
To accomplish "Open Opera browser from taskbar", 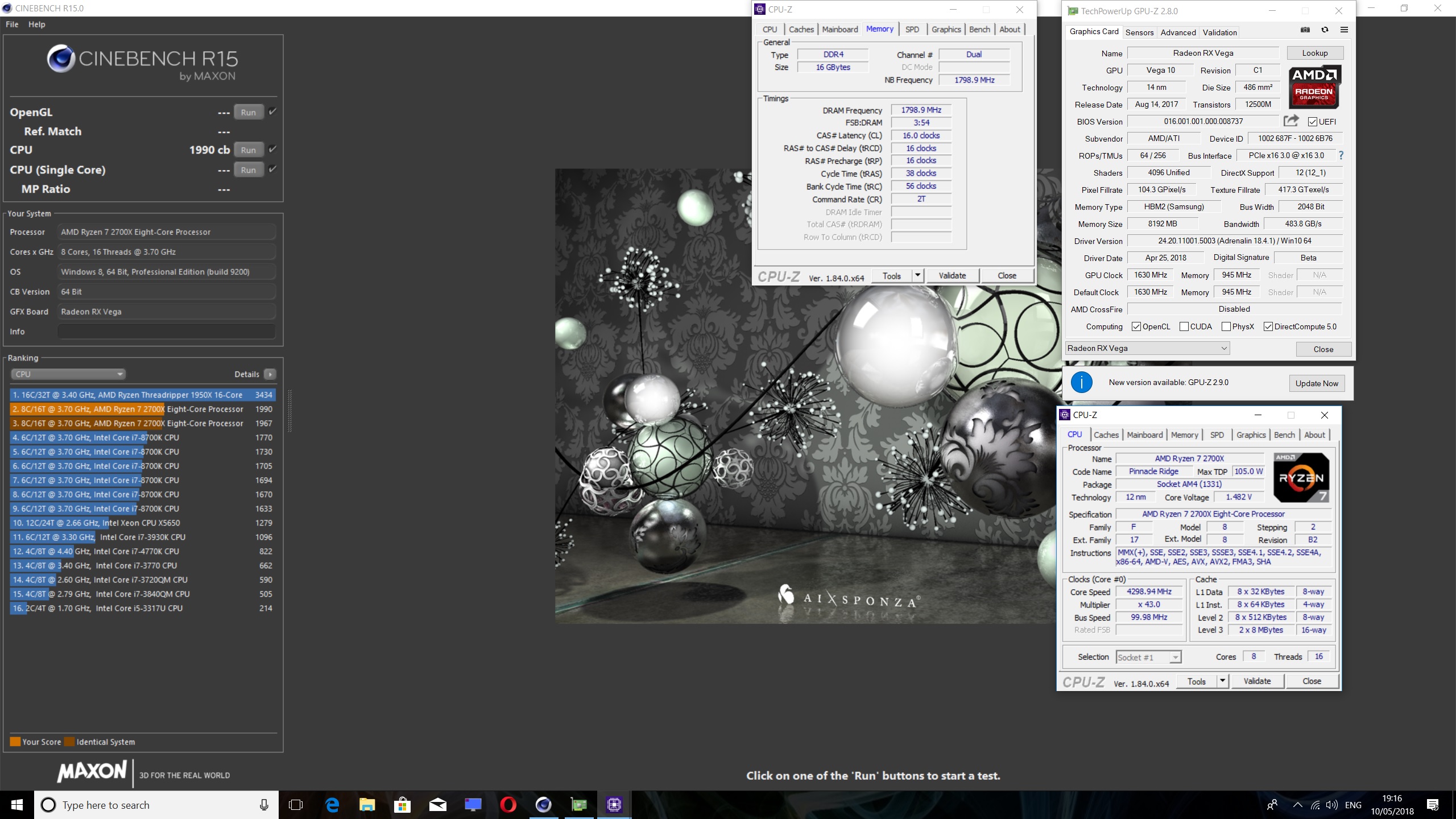I will (x=508, y=805).
